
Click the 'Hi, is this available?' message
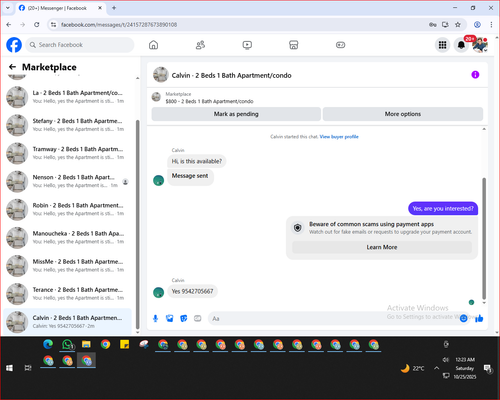197,161
